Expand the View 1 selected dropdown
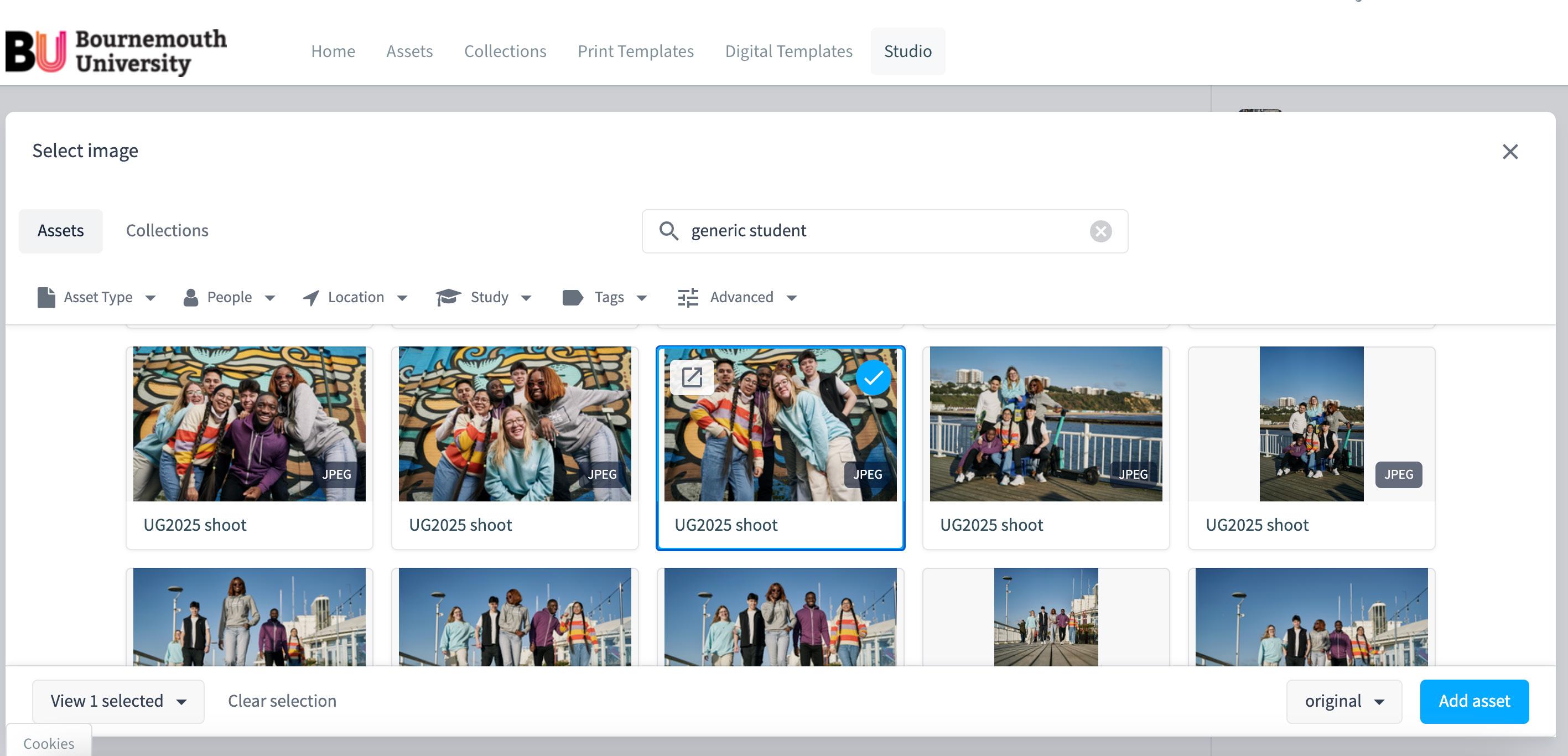This screenshot has width=1568, height=756. coord(118,701)
